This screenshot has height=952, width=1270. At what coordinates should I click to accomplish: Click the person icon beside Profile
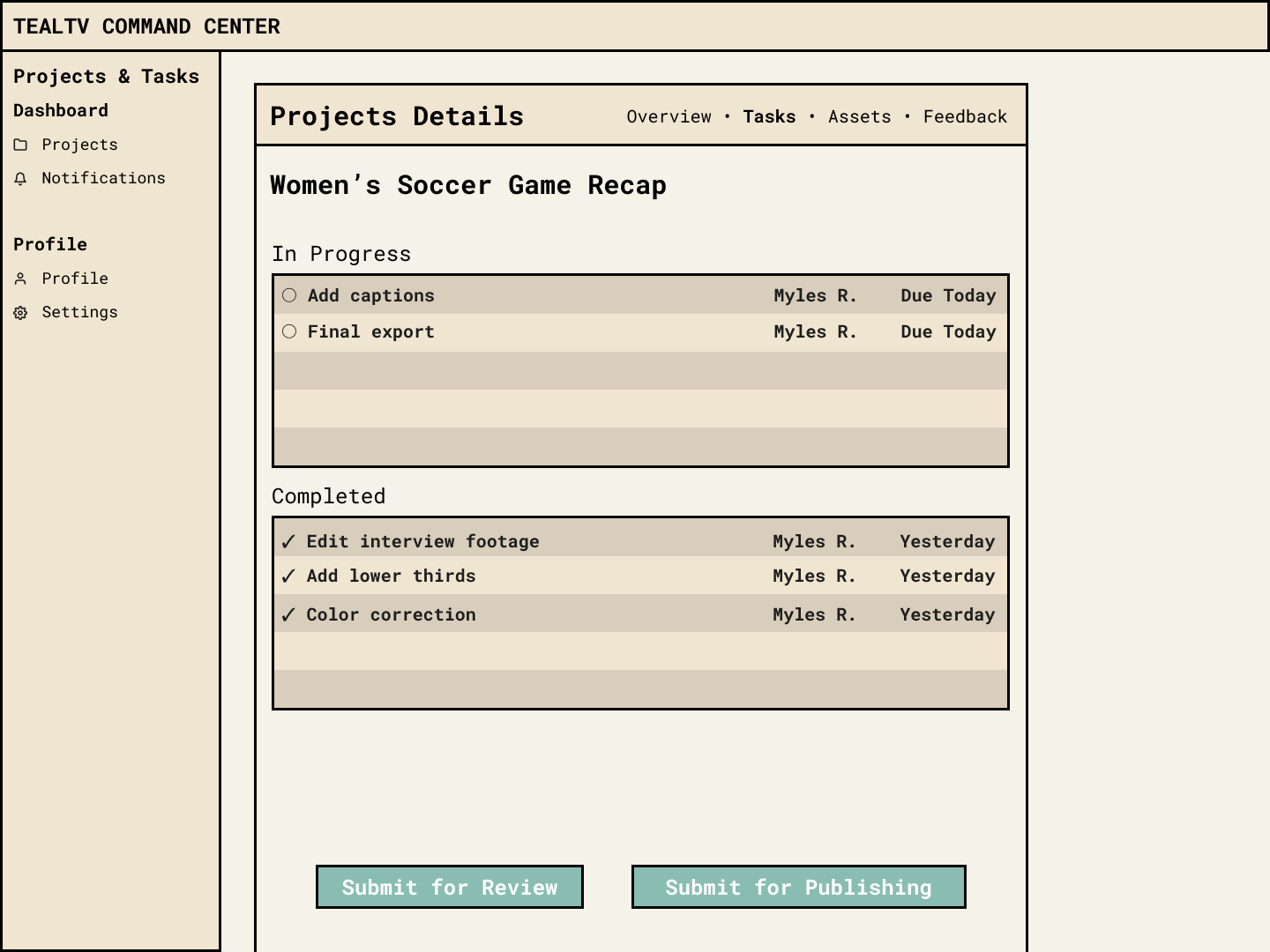coord(20,279)
